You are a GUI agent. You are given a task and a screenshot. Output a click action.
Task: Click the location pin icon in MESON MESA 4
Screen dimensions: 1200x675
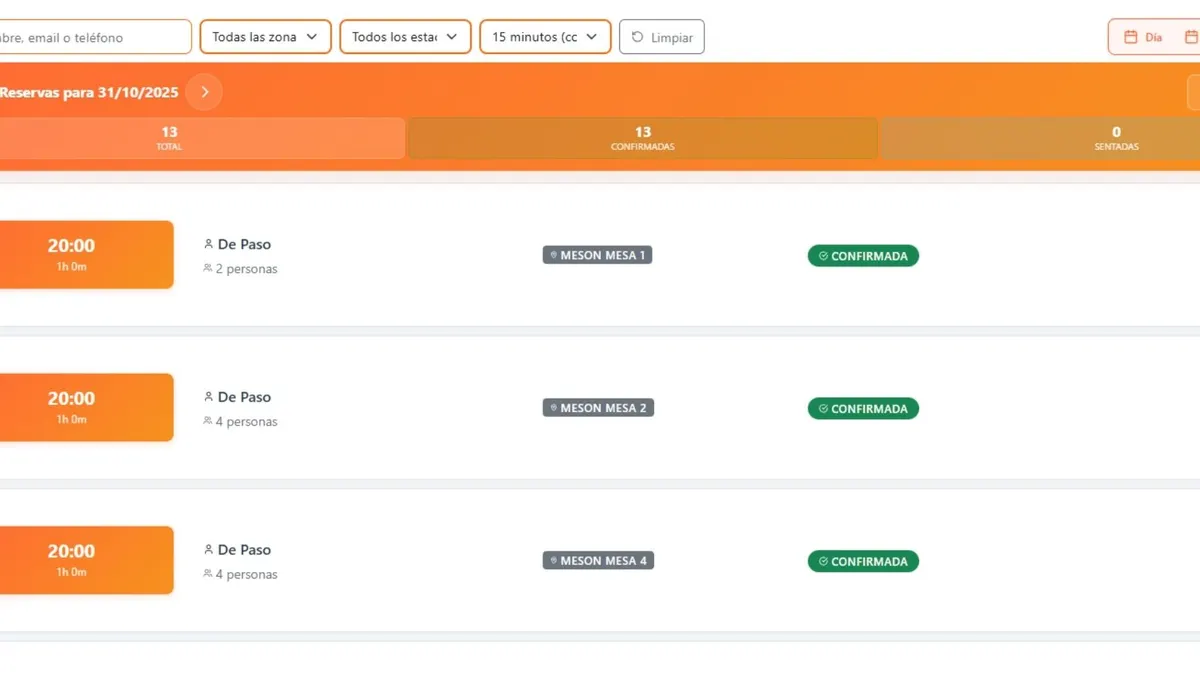553,562
